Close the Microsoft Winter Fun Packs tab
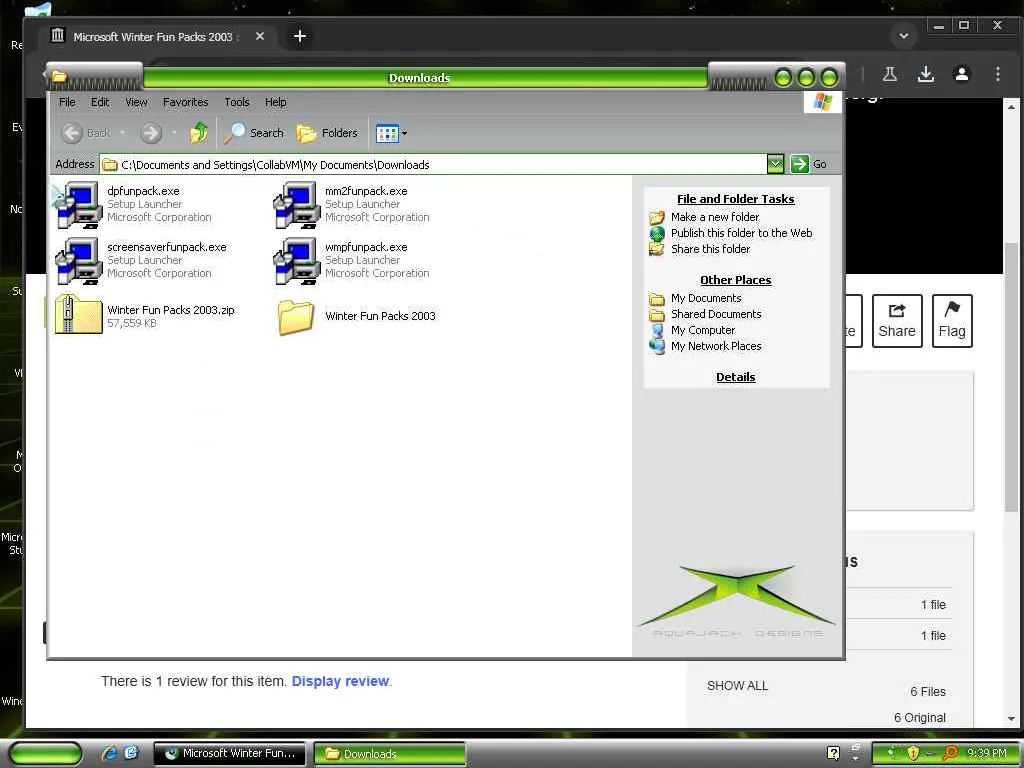Image resolution: width=1024 pixels, height=768 pixels. click(x=260, y=37)
